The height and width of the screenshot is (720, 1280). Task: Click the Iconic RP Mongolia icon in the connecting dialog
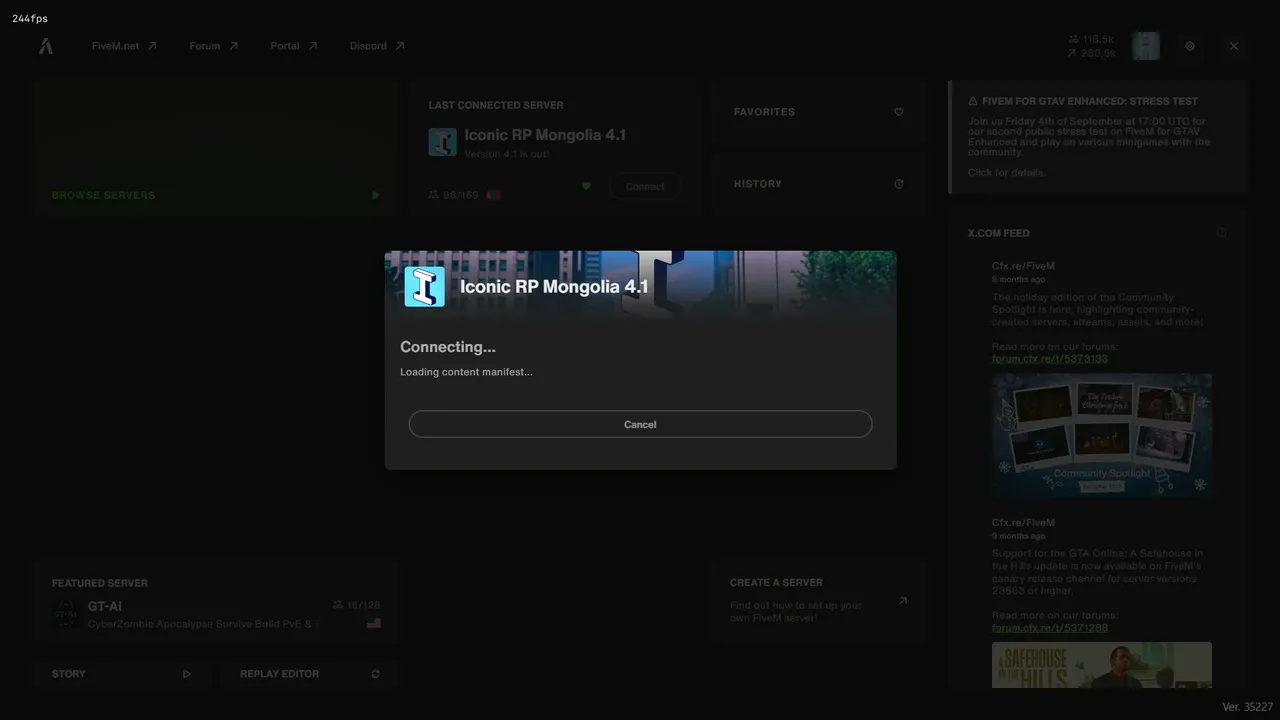click(424, 287)
